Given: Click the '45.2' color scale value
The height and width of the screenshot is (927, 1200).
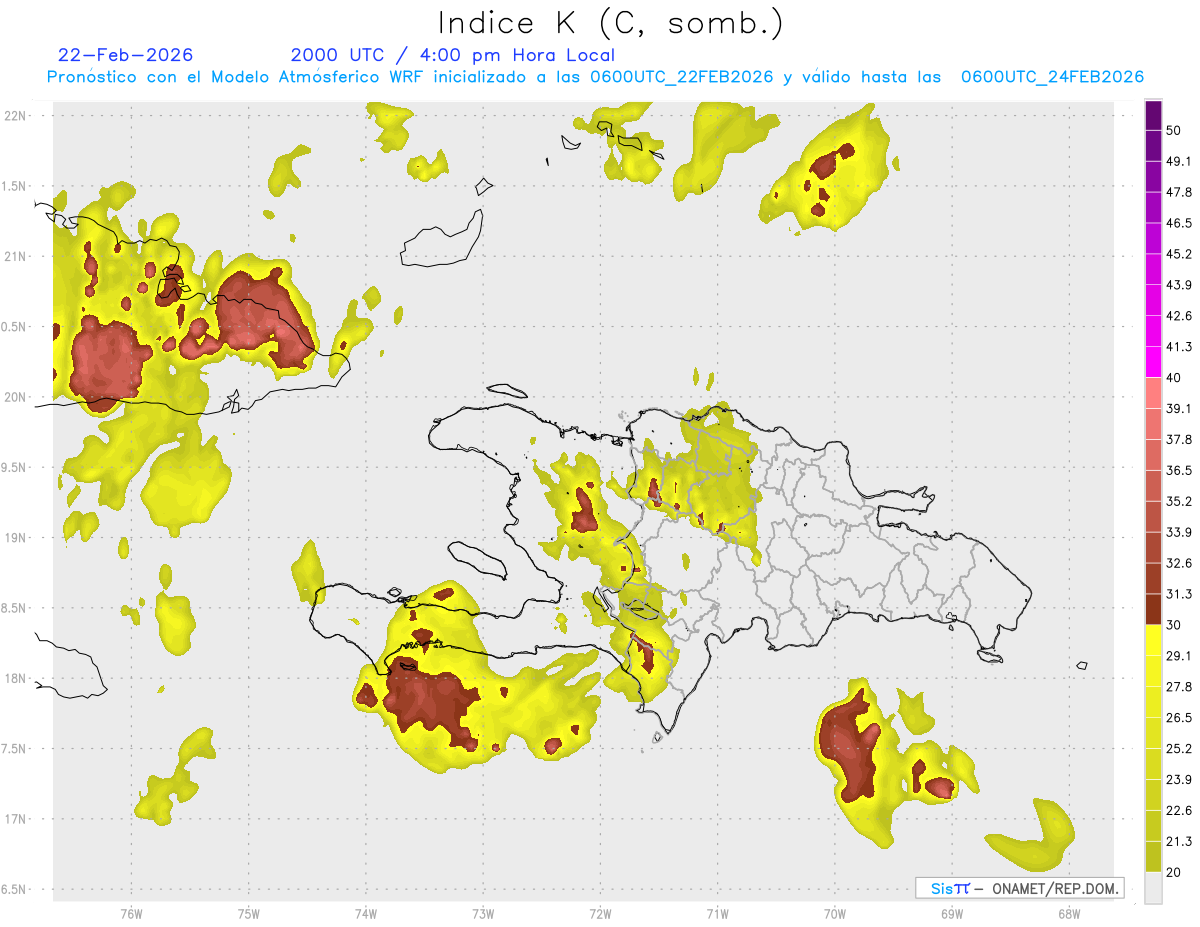Looking at the screenshot, I should coord(1179,254).
